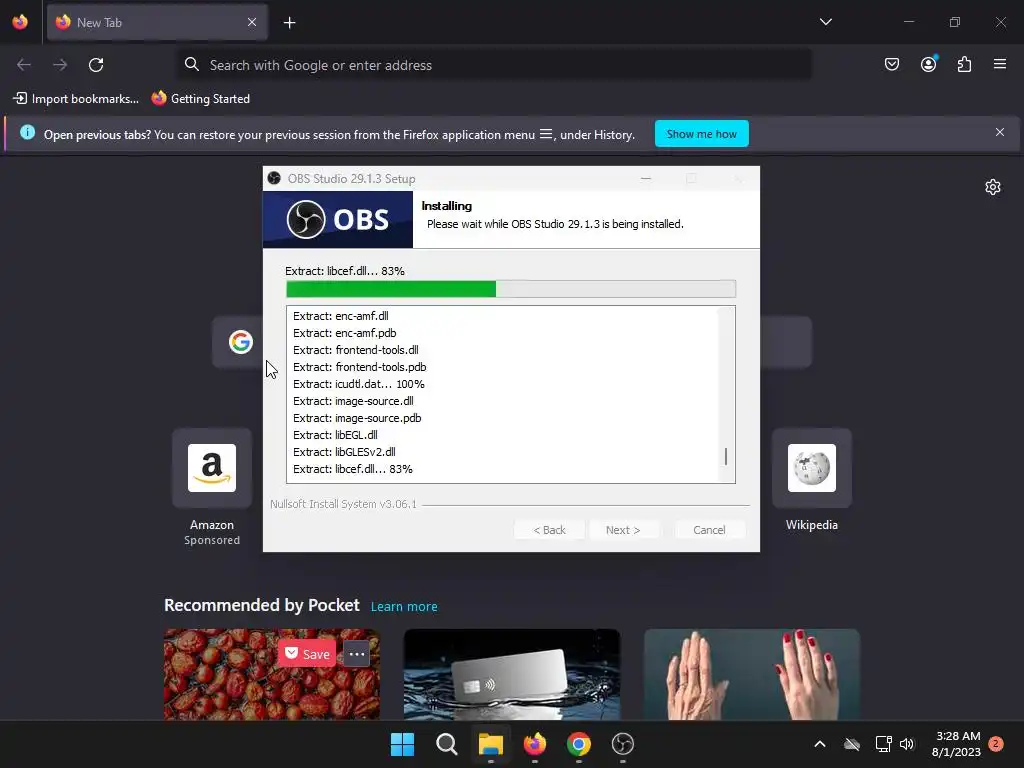The height and width of the screenshot is (768, 1024).
Task: Click the OBS logo in title bar
Action: [274, 178]
